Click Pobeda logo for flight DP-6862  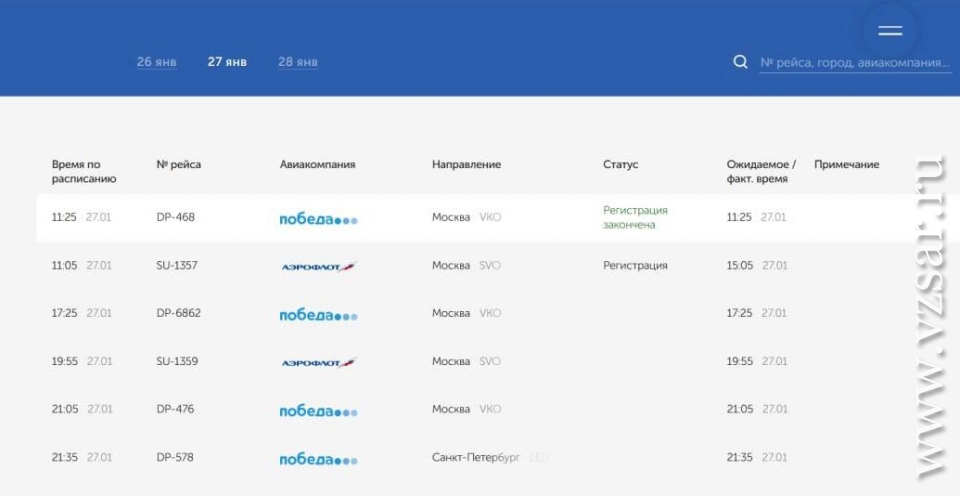(318, 315)
